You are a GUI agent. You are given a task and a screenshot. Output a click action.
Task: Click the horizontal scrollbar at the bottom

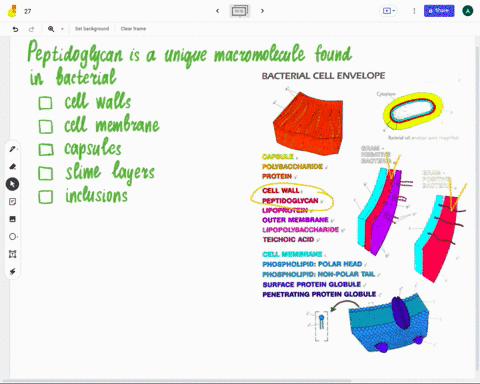point(177,380)
